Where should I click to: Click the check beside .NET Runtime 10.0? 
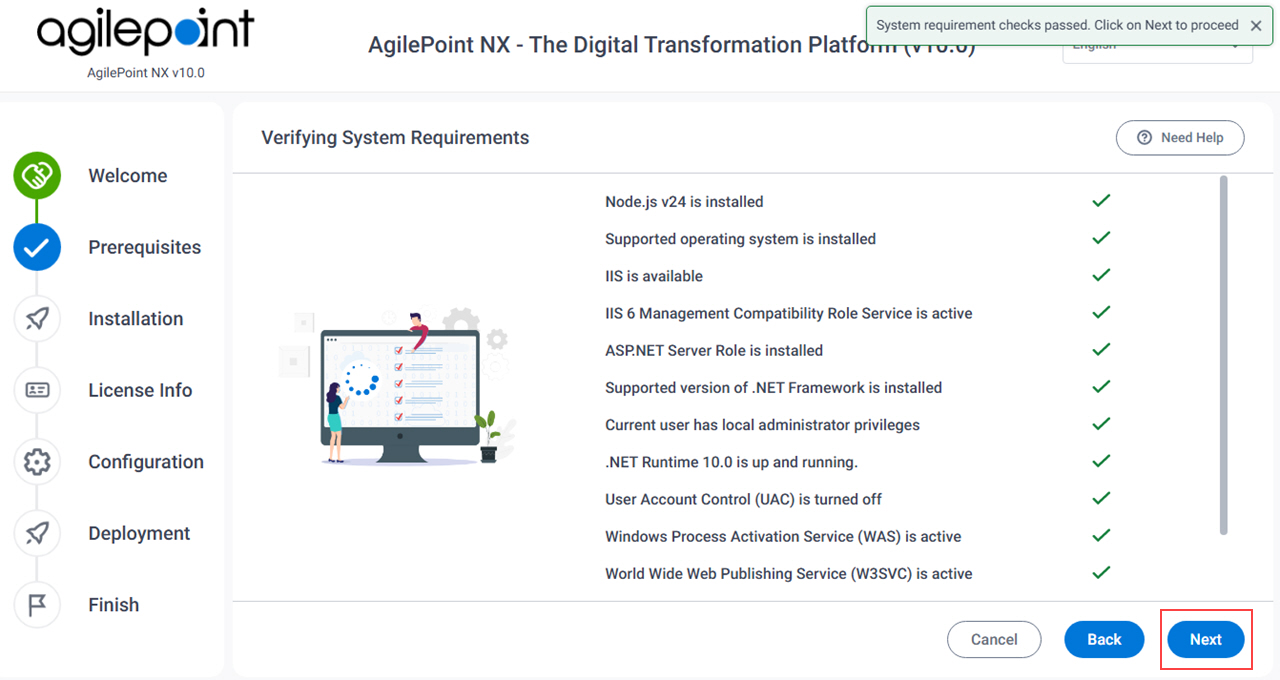[1101, 461]
